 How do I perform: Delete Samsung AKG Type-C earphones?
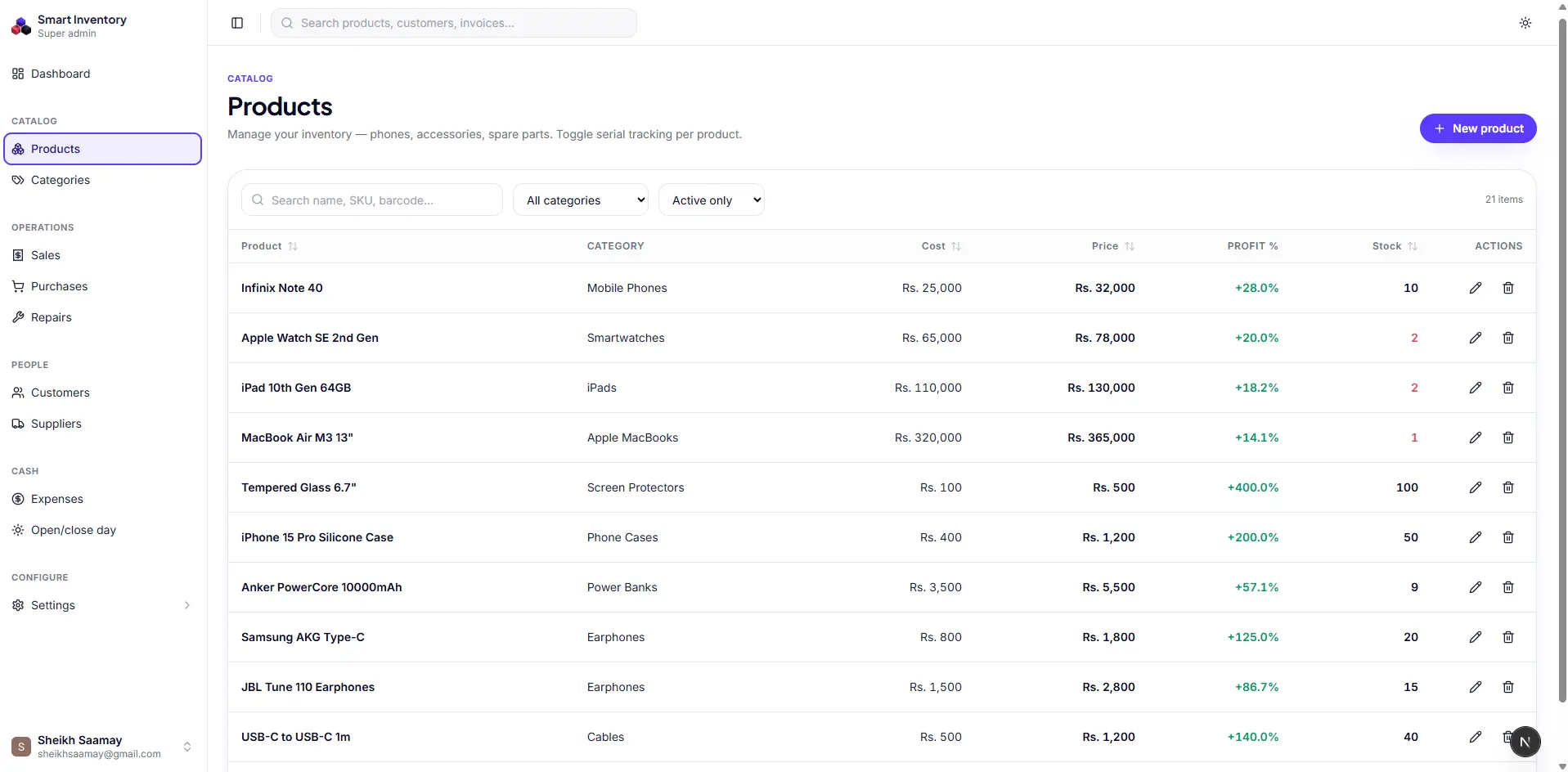pos(1508,637)
